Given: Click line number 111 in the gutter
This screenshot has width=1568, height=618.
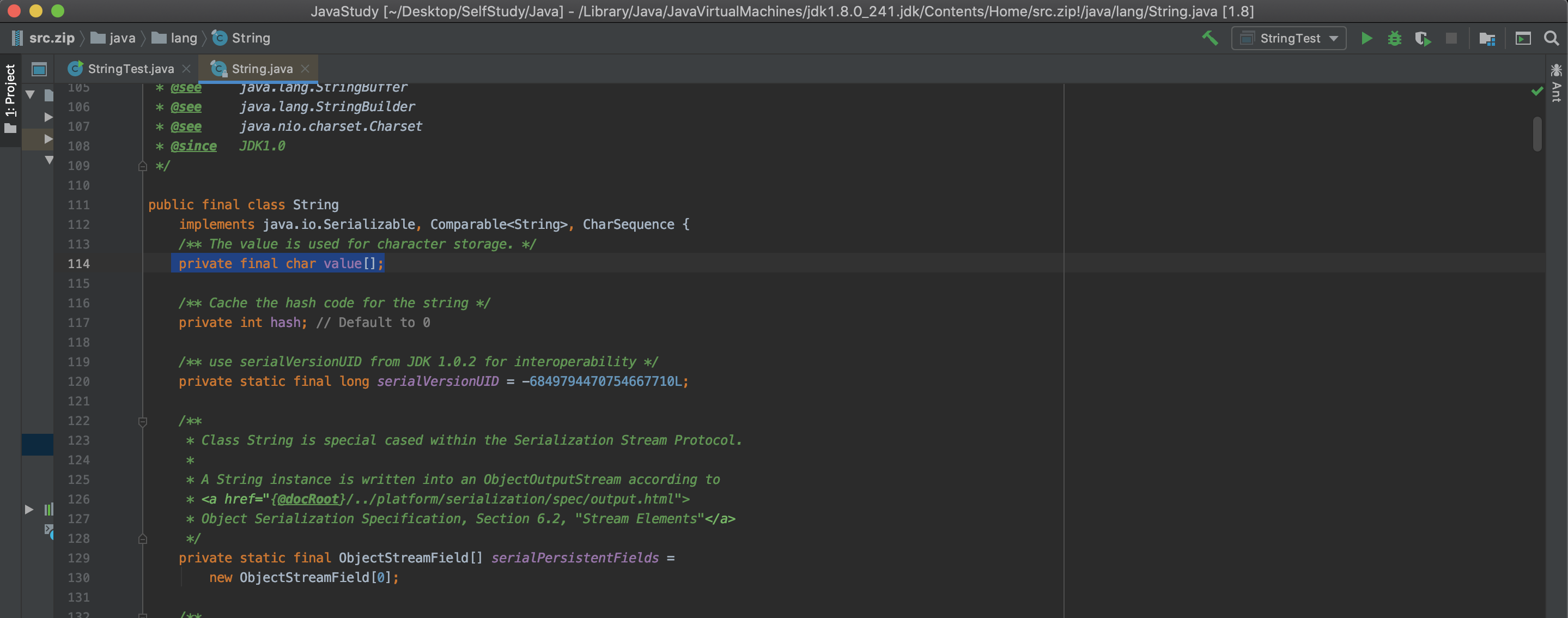Looking at the screenshot, I should 78,204.
